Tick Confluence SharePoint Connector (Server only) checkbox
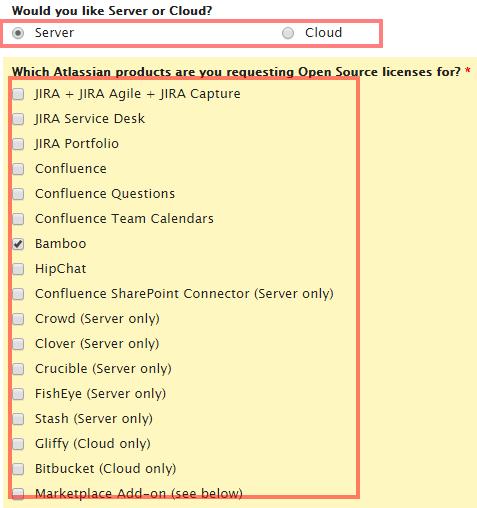 coord(18,294)
